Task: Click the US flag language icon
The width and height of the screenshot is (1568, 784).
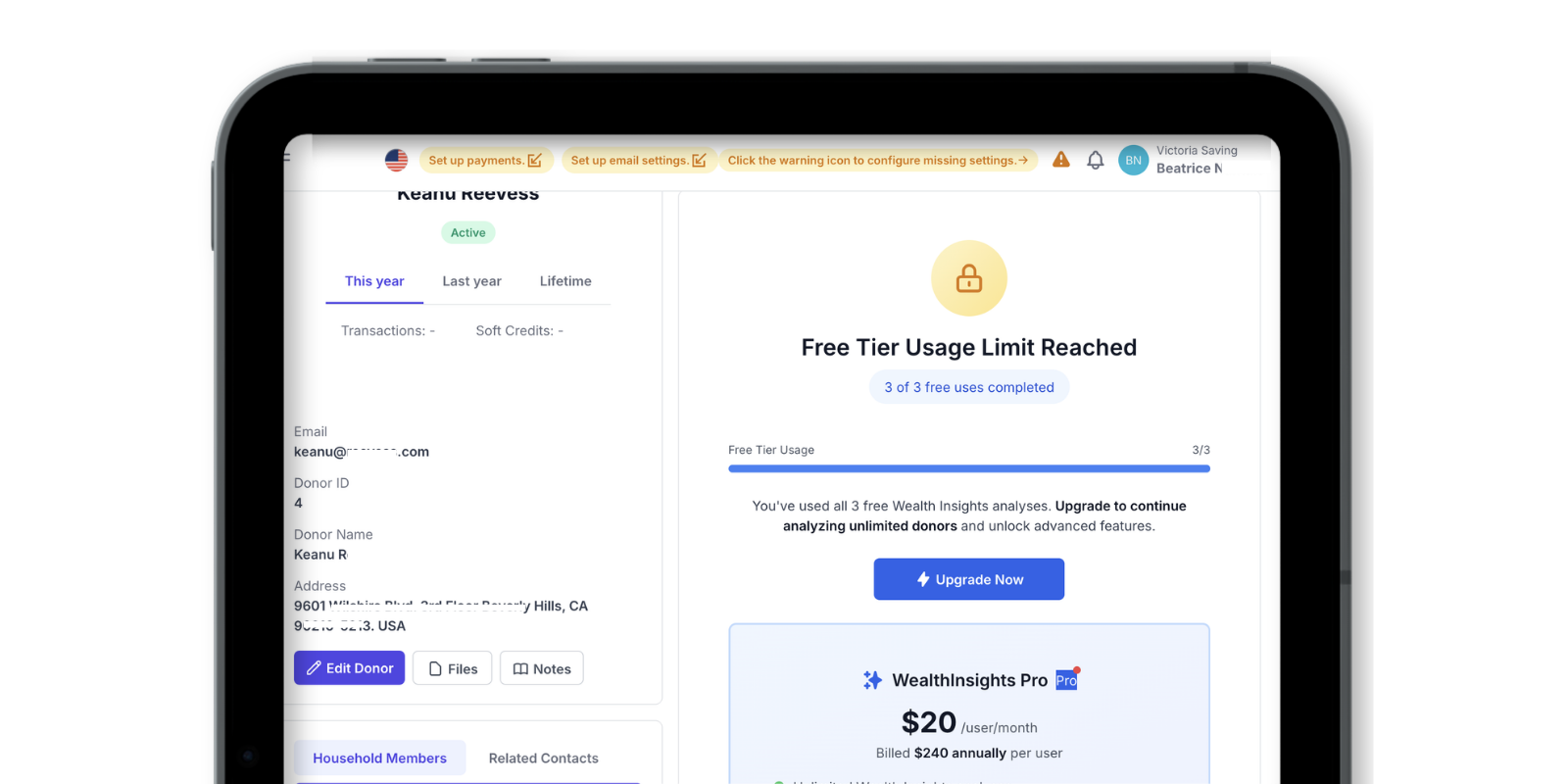Action: [x=396, y=160]
